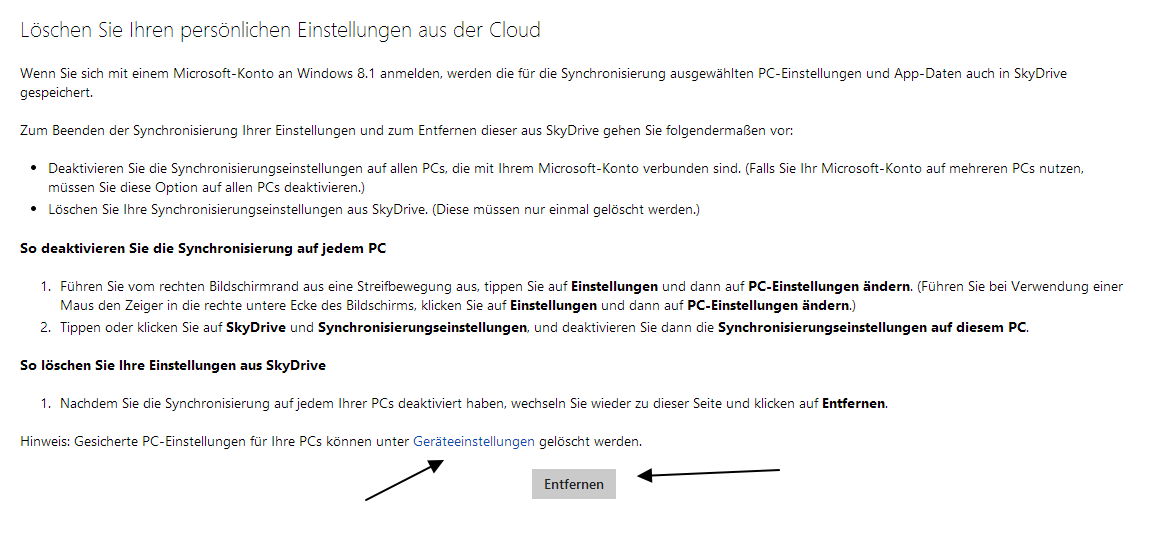Click the "2." list number before Tippen
The height and width of the screenshot is (545, 1150).
[x=45, y=327]
